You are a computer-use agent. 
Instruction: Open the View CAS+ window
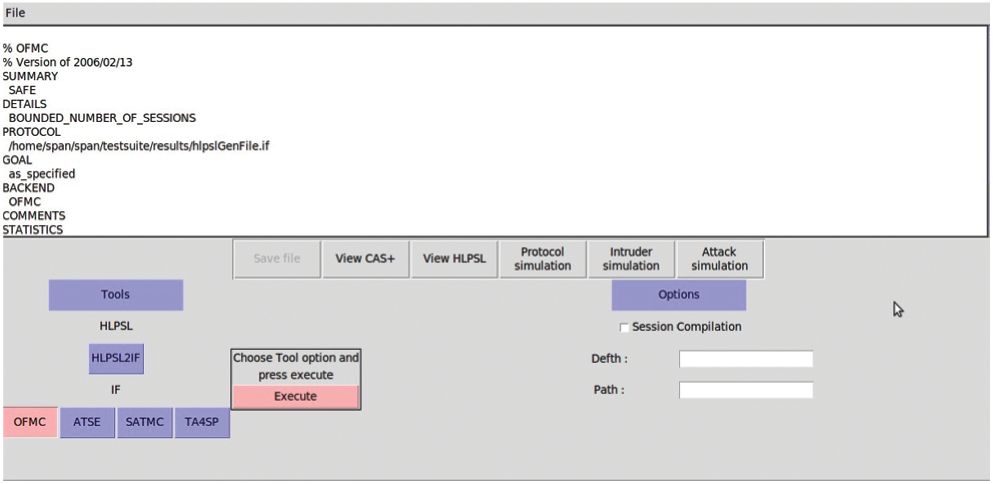point(365,259)
